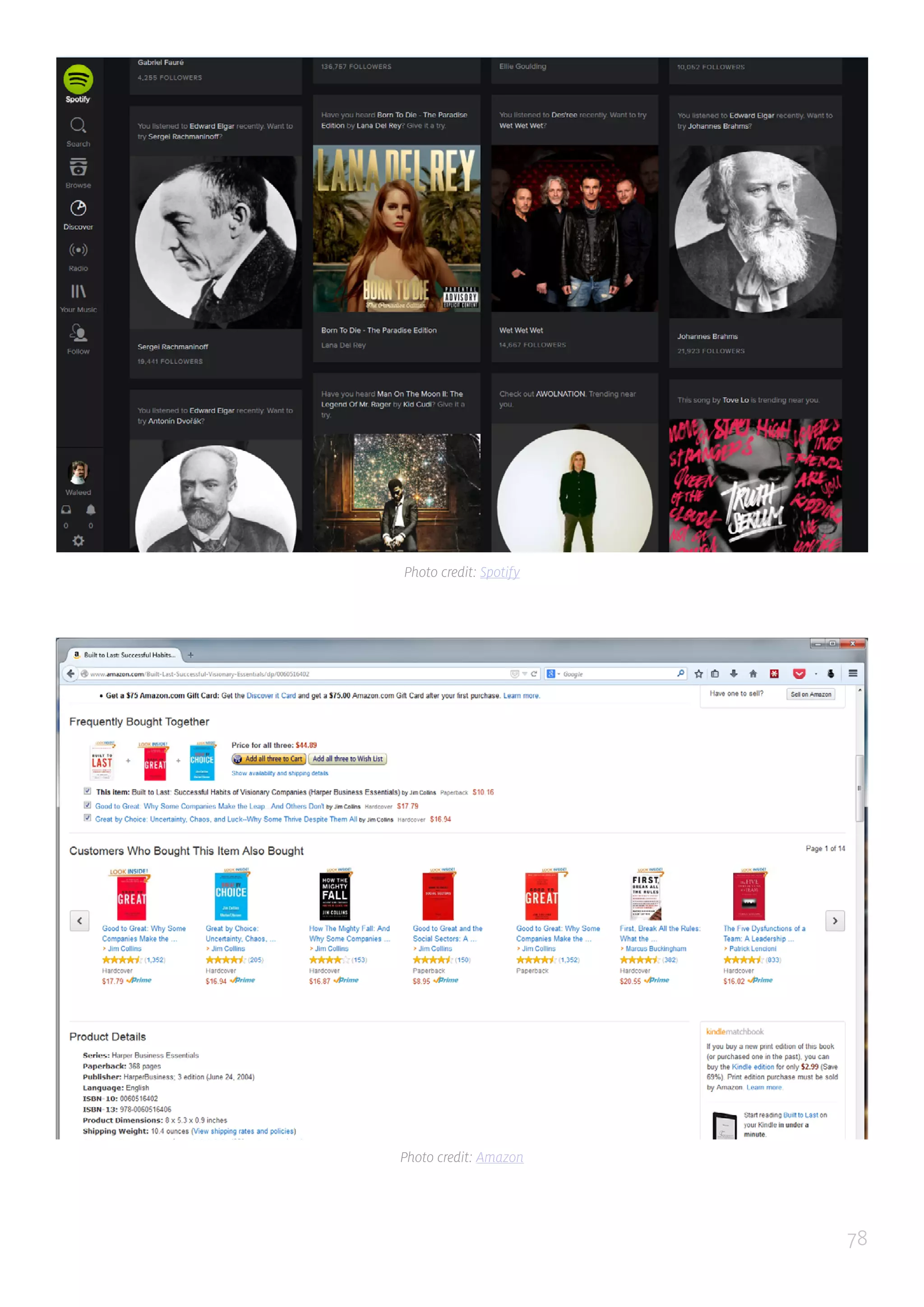Screen dimensions: 924x1307
Task: Open the Browse section in Spotify
Action: 78,167
